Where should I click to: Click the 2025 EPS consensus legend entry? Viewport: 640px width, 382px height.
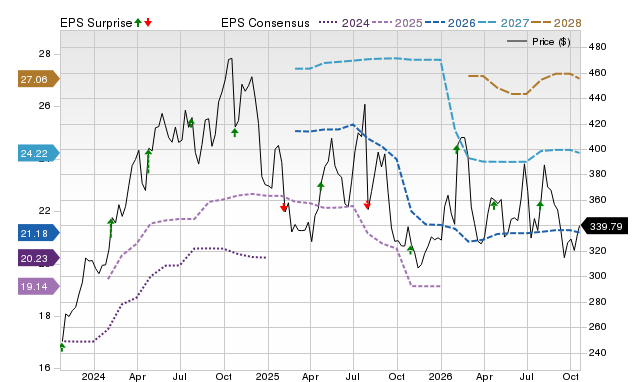397,23
